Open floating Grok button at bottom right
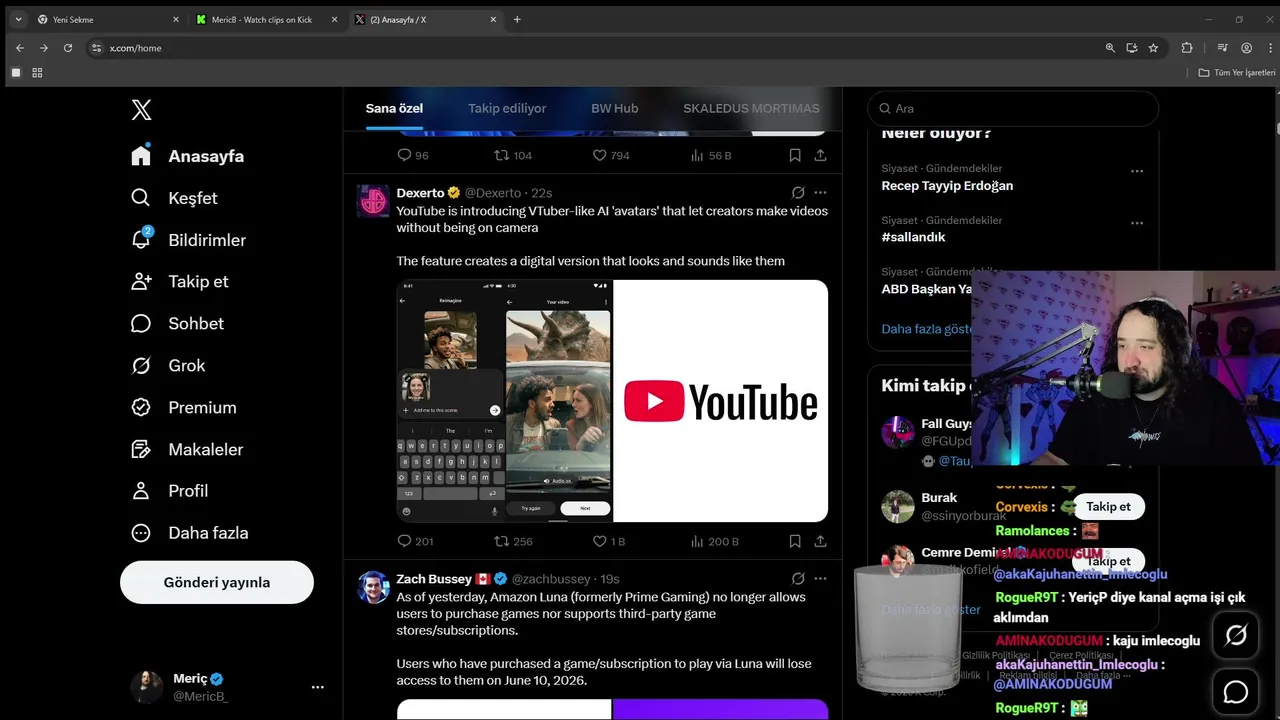The image size is (1280, 720). [x=1236, y=635]
